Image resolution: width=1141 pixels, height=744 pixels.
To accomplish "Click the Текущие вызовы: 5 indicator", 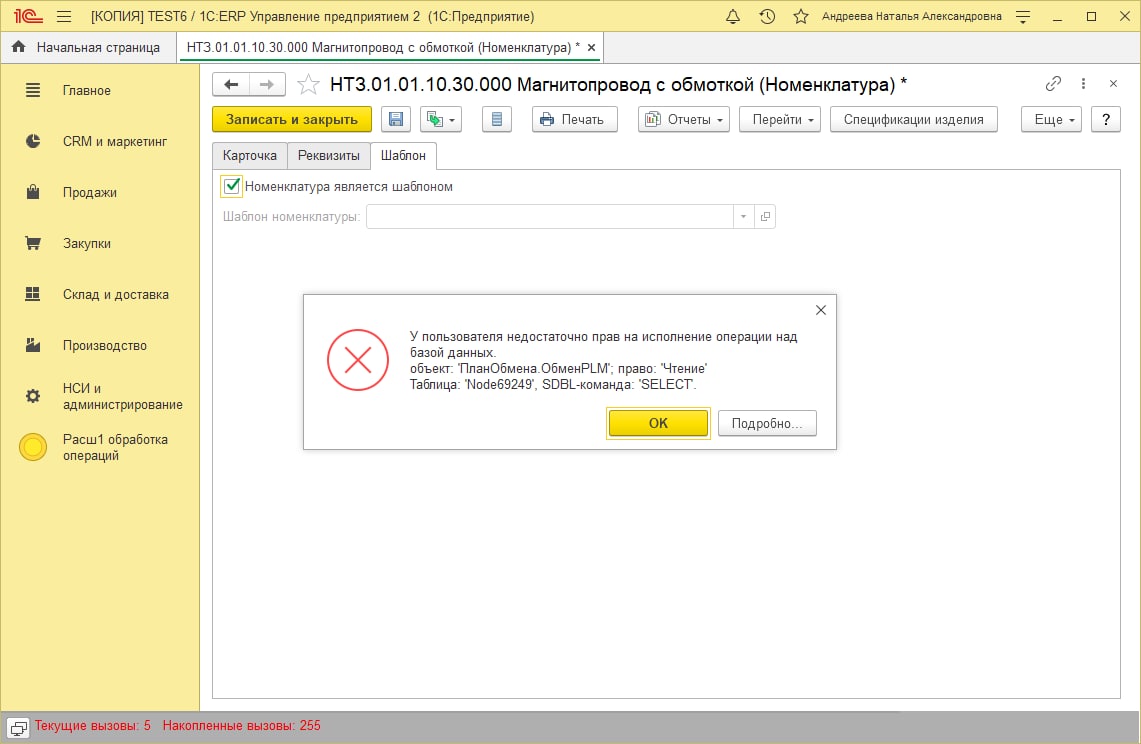I will [x=92, y=726].
